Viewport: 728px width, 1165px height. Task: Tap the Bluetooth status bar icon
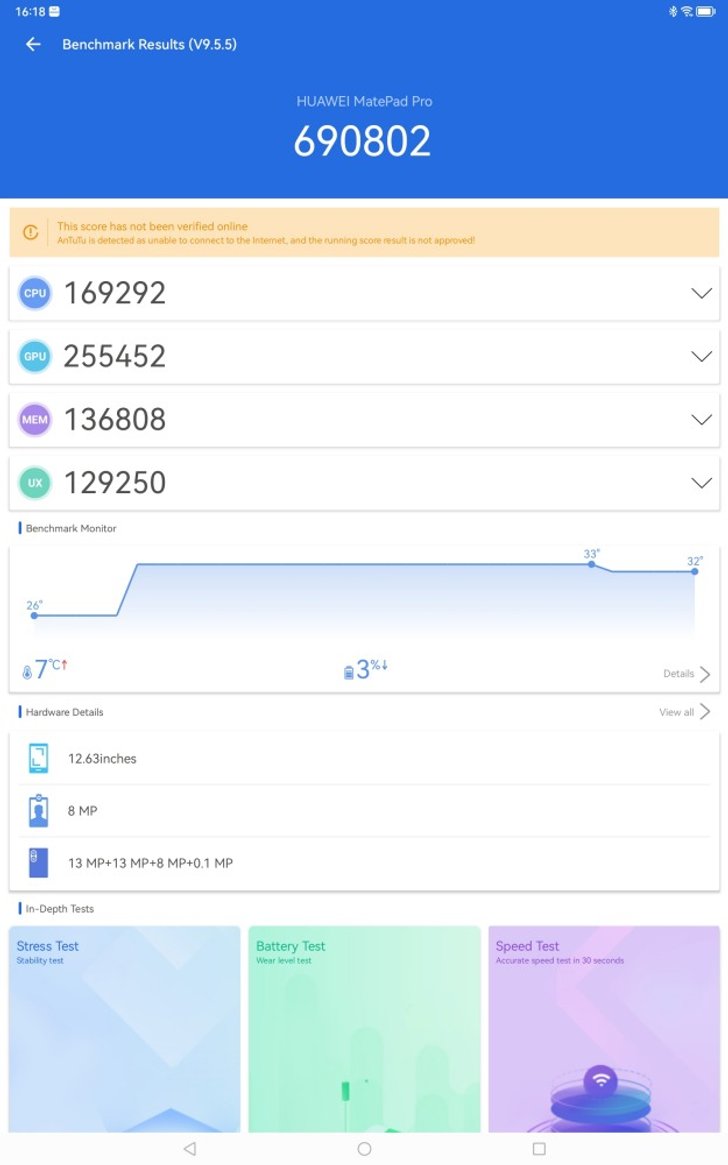pyautogui.click(x=673, y=11)
